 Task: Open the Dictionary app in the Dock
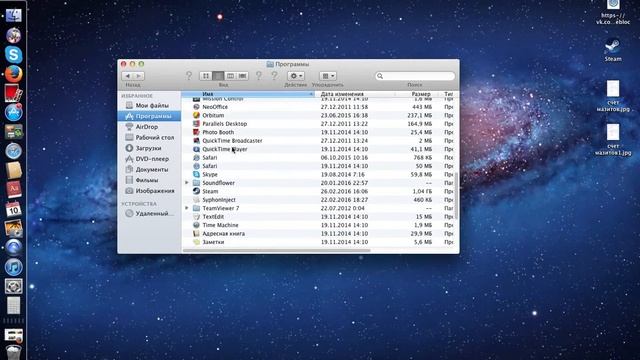click(13, 190)
